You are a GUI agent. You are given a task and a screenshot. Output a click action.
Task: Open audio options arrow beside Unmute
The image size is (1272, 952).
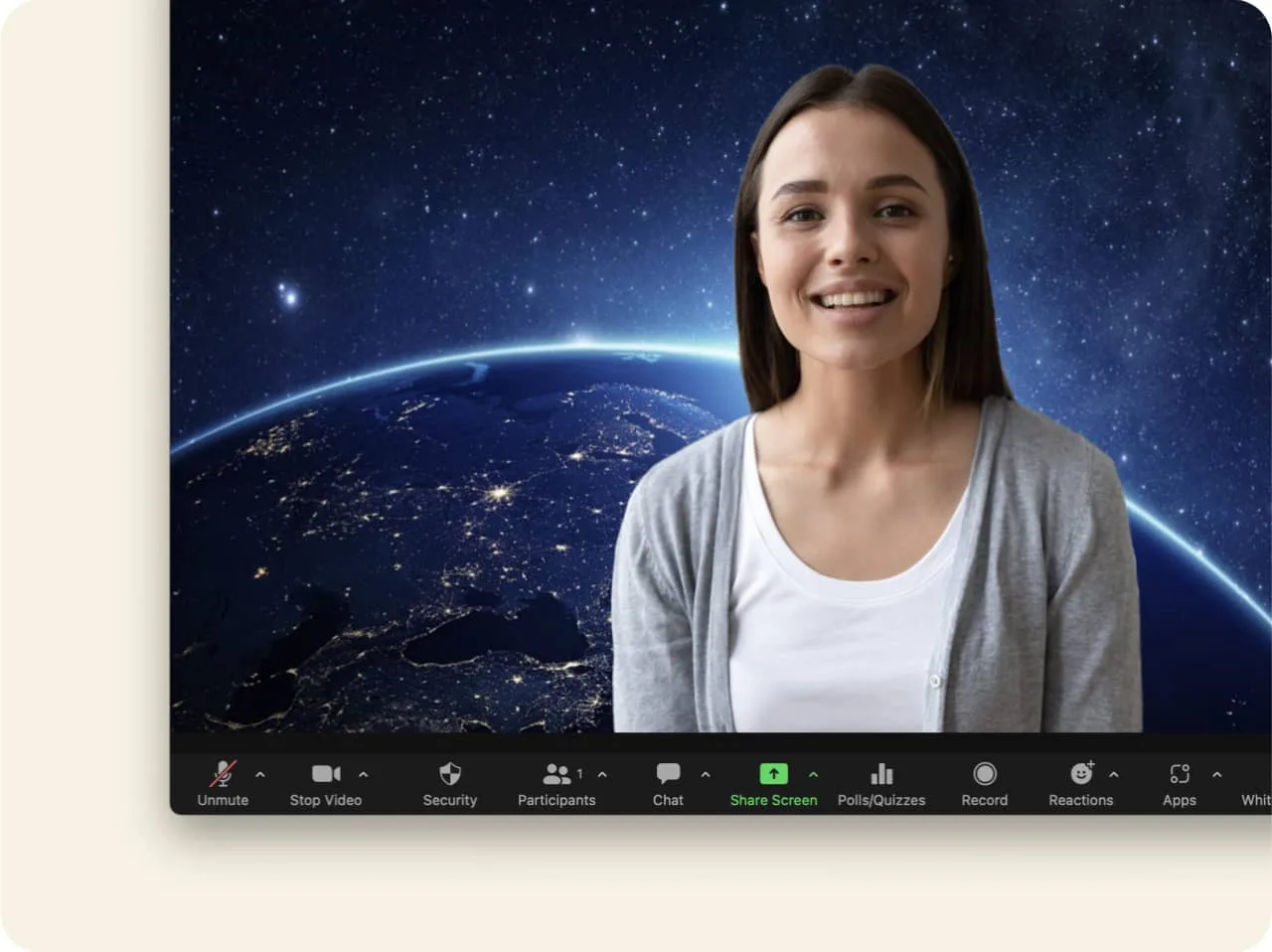pyautogui.click(x=260, y=774)
